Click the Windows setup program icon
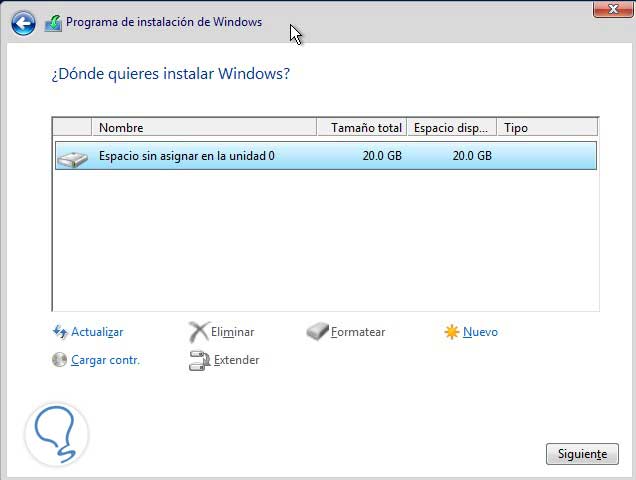 (x=53, y=23)
